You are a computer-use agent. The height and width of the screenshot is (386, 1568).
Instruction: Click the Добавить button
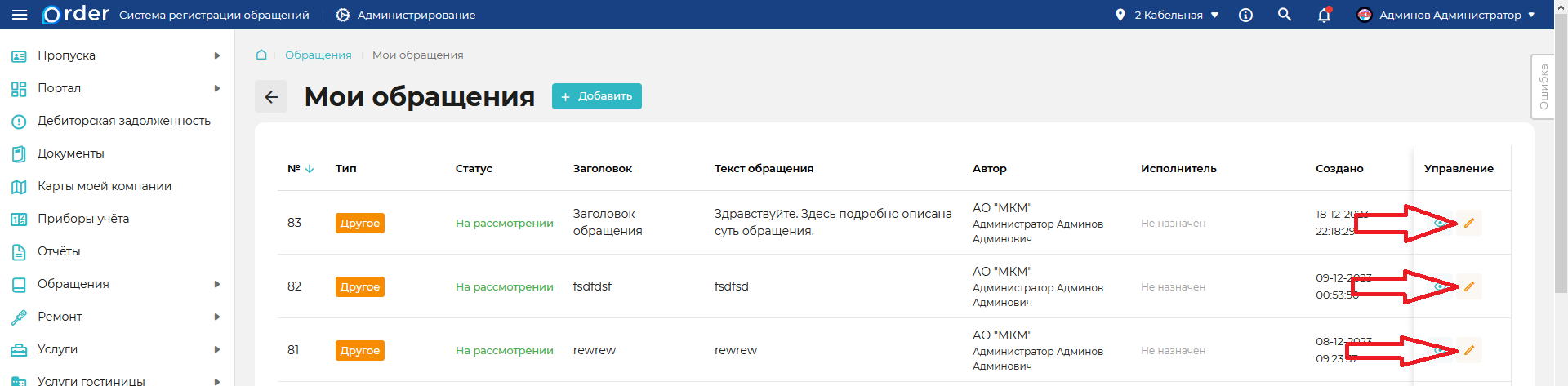[597, 96]
